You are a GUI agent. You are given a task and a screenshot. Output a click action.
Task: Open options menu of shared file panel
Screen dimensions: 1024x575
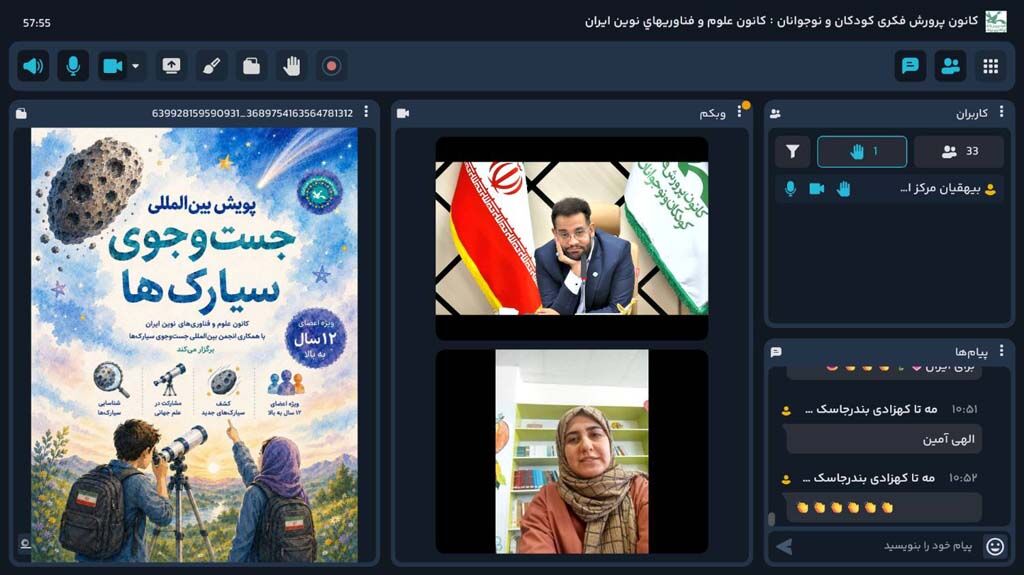[366, 112]
